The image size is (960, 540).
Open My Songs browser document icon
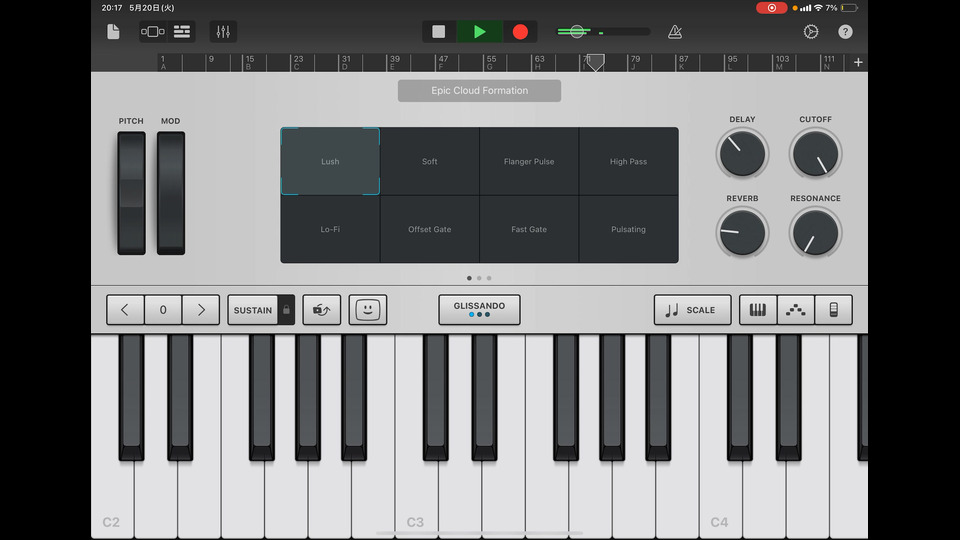click(x=113, y=32)
